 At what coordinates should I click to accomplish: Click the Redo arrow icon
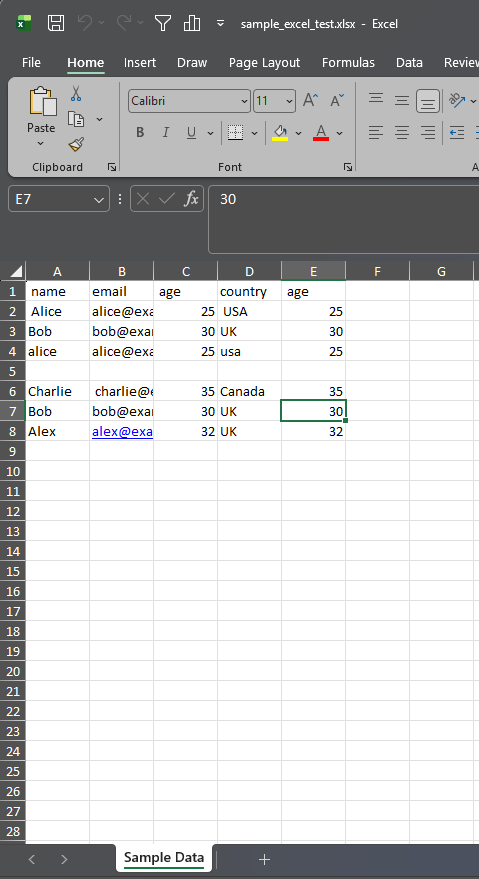(123, 23)
